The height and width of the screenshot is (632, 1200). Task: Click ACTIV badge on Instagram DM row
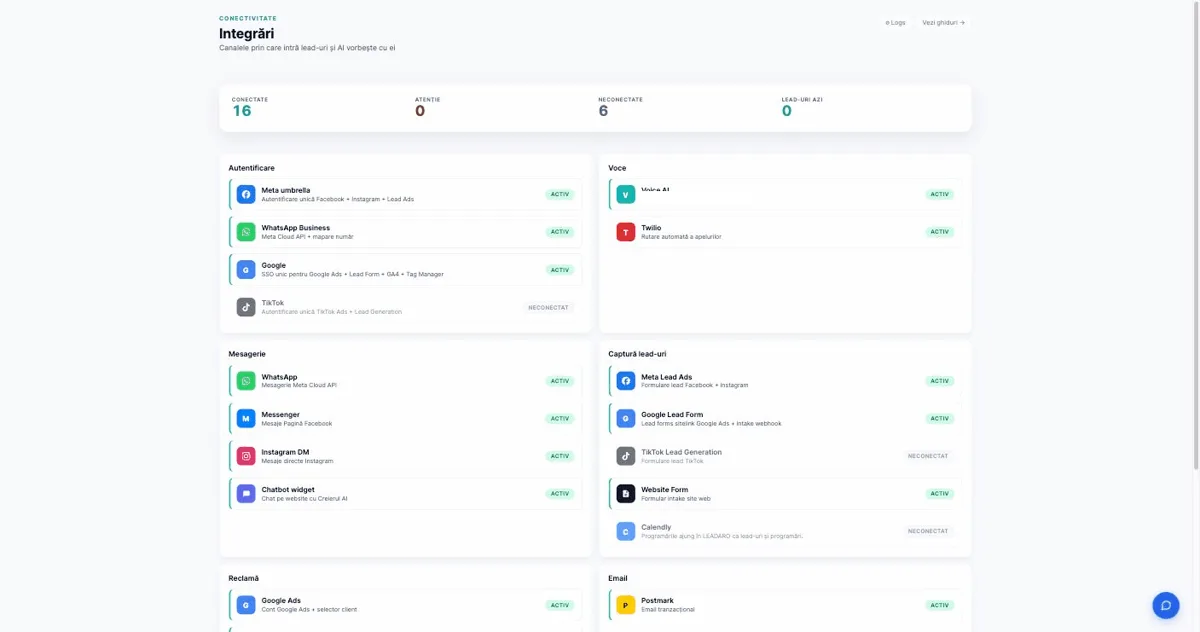[x=560, y=456]
